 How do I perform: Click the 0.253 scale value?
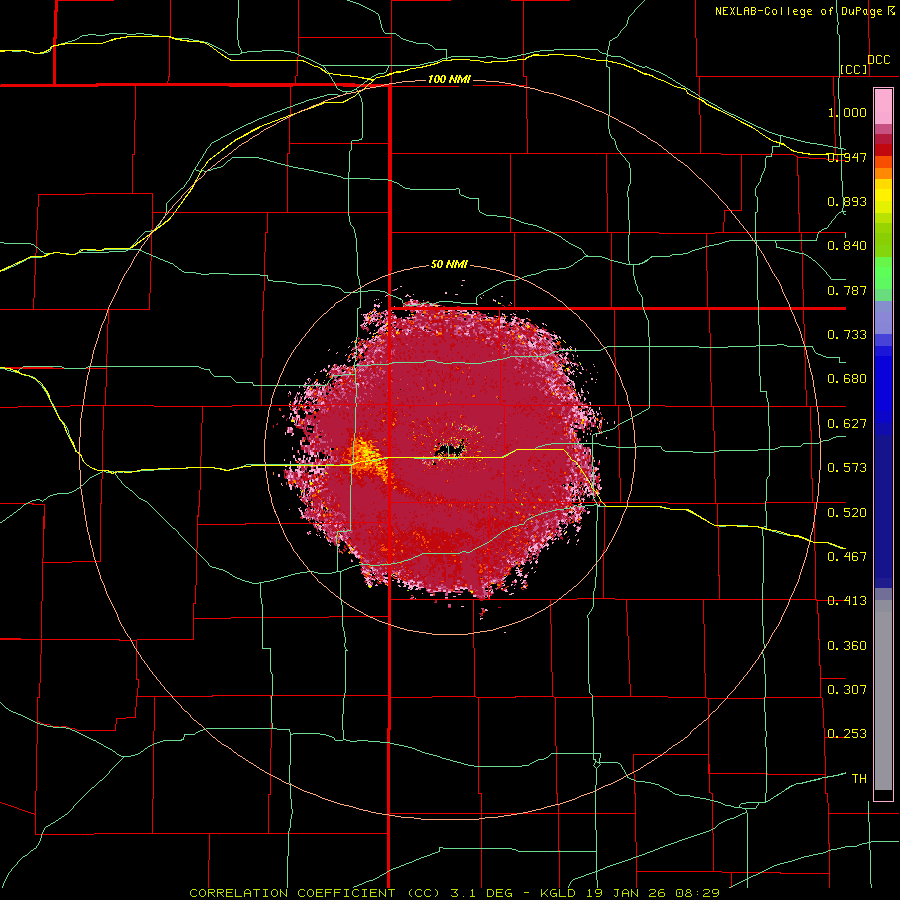click(x=847, y=734)
